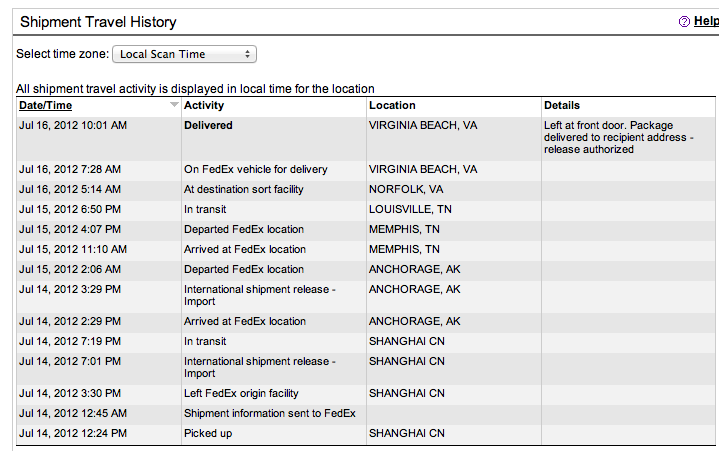This screenshot has height=451, width=719.
Task: Select the Jul 15, 2012 11:10 AM entry
Action: [365, 249]
